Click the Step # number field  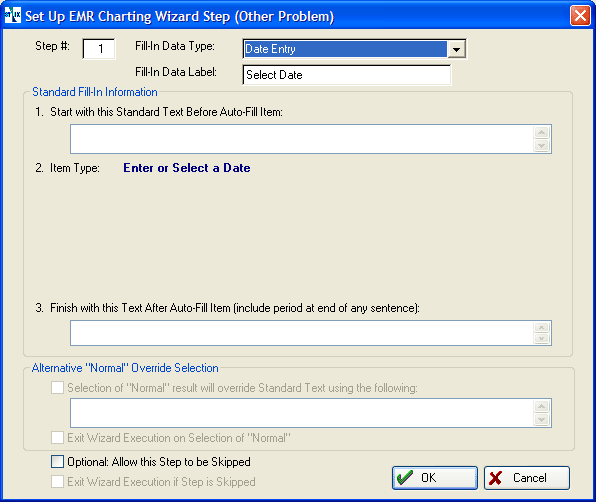pos(99,49)
